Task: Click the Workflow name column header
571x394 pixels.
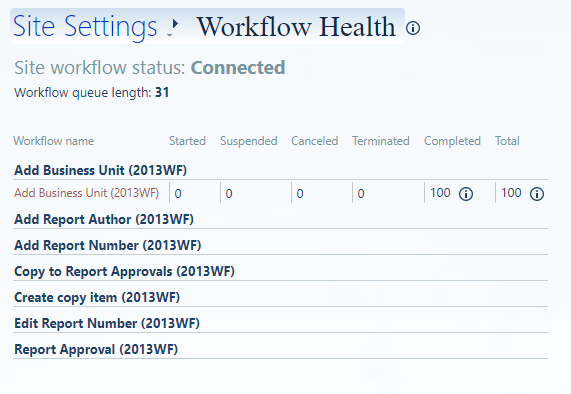Action: pyautogui.click(x=54, y=141)
